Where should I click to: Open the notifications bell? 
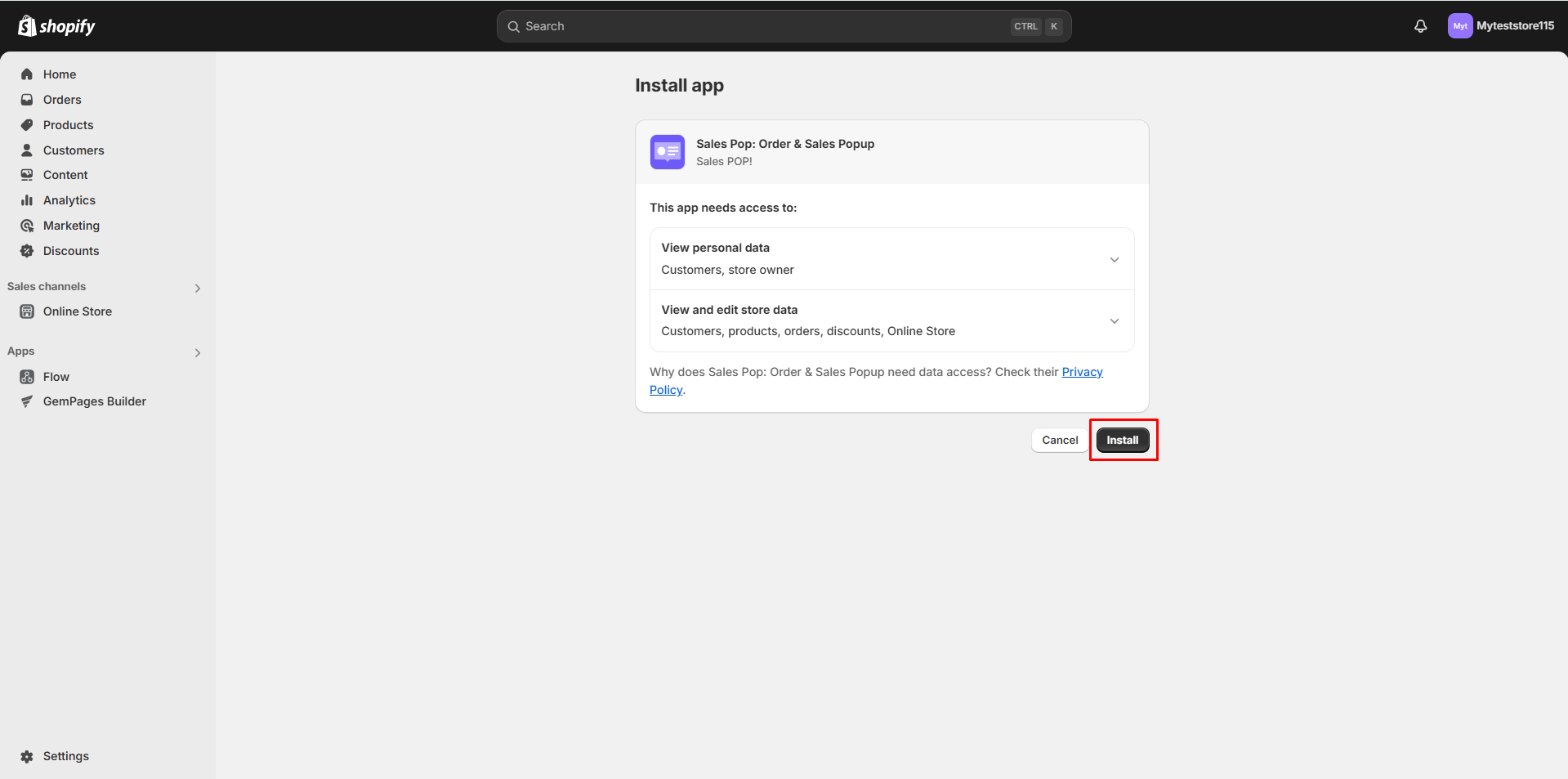[x=1420, y=26]
